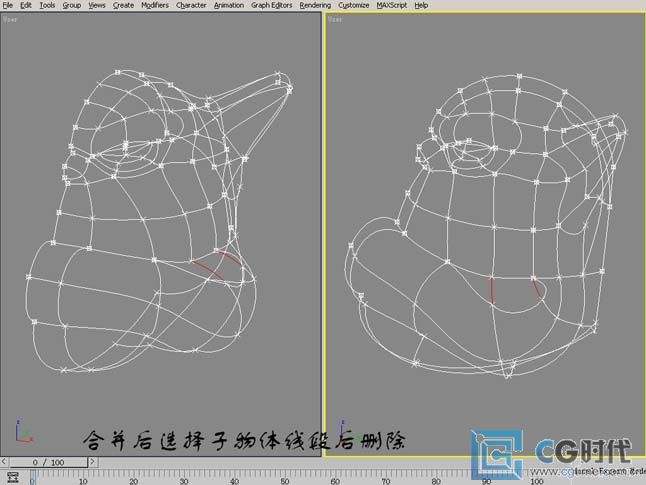Click frame 20 on the track bar
Screen dimensions: 646x485
[133, 481]
